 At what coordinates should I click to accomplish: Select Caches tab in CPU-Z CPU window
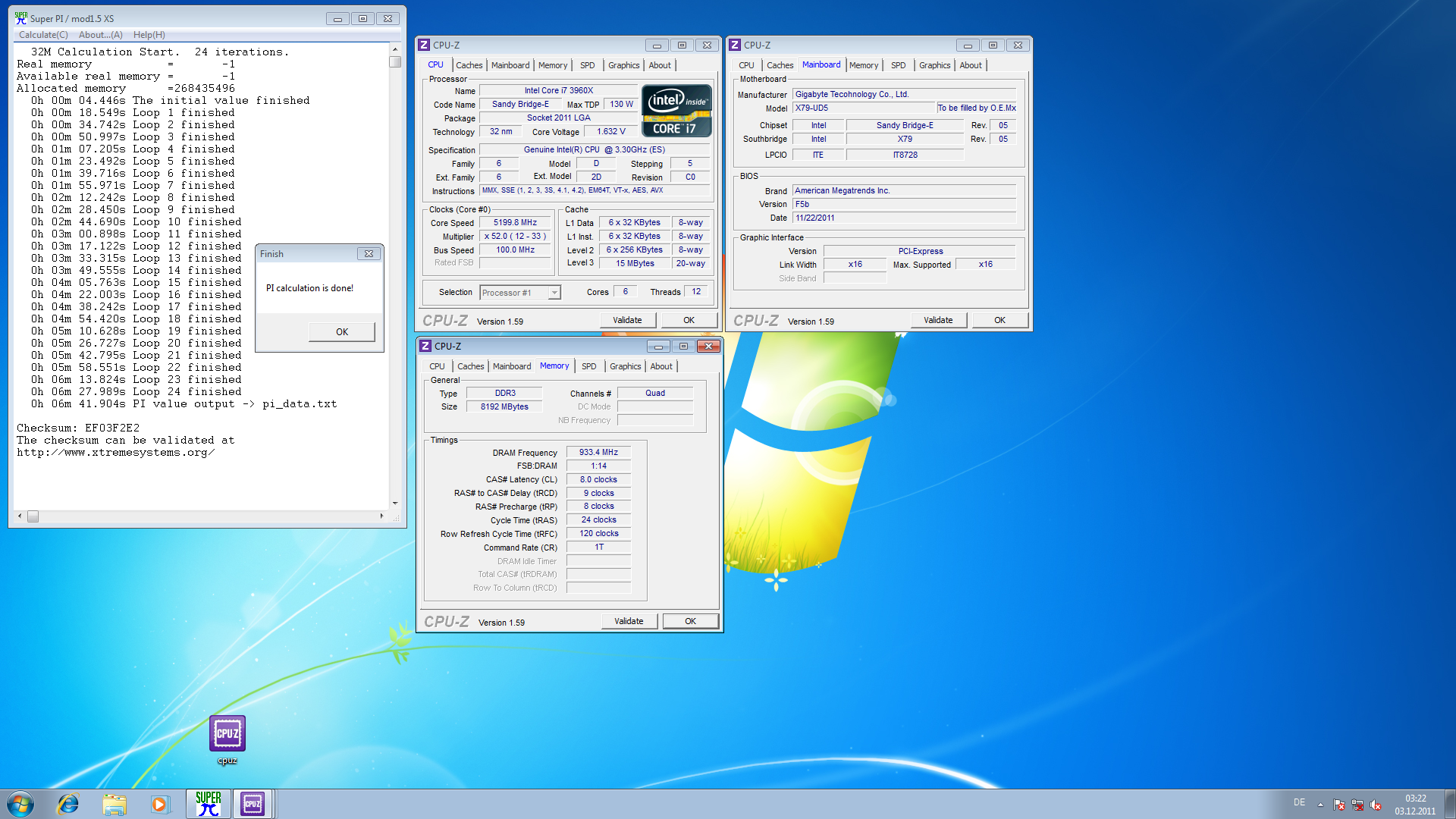pyautogui.click(x=469, y=65)
